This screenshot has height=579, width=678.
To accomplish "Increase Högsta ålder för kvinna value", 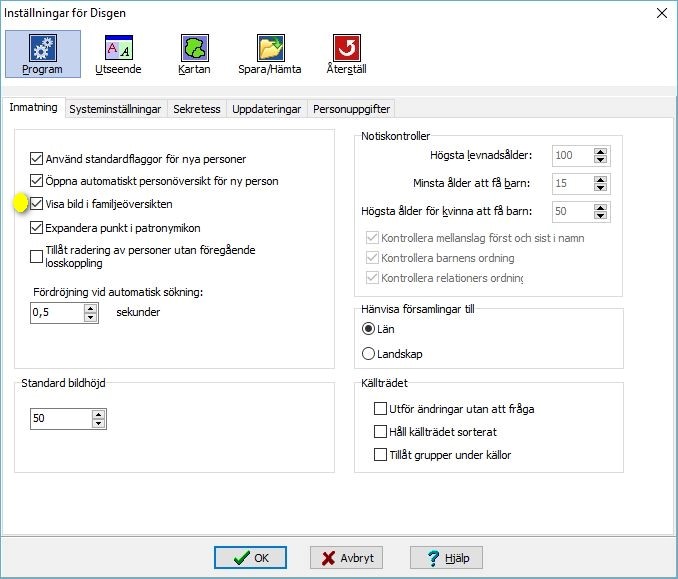I will (x=600, y=207).
